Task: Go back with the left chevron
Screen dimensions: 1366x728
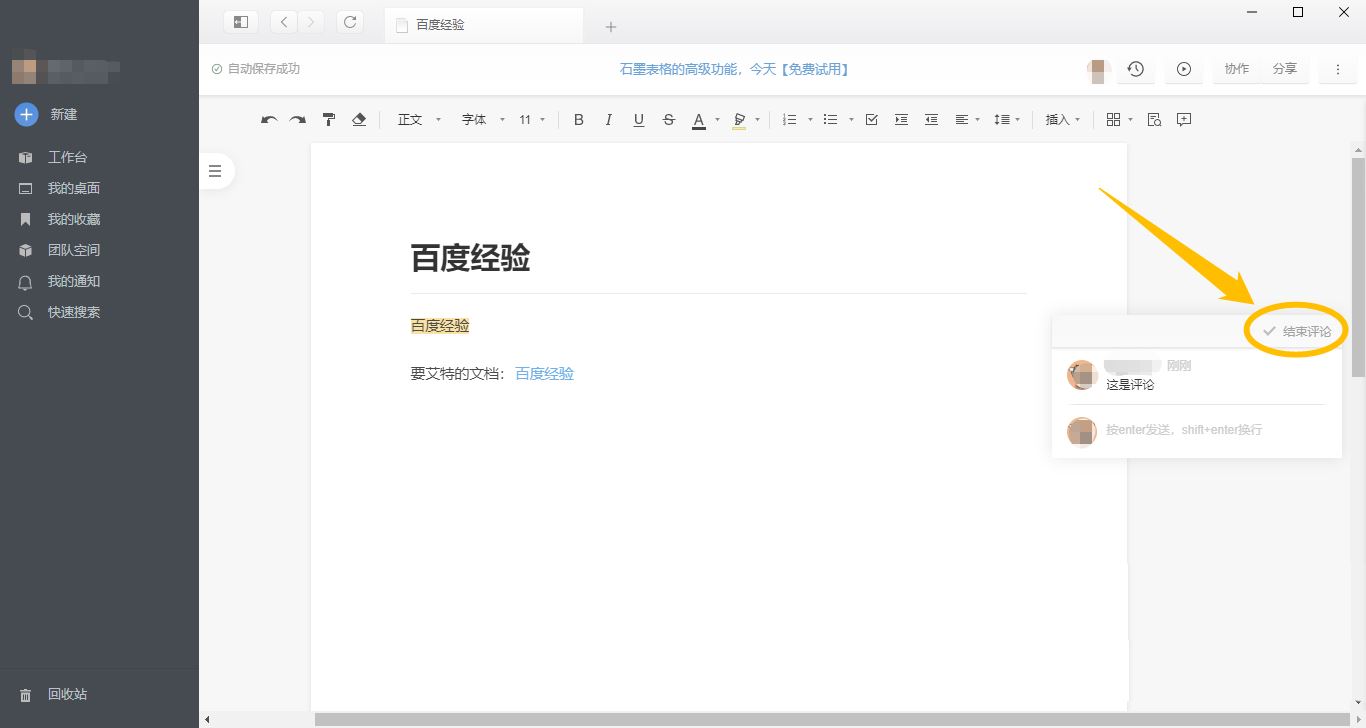Action: [x=284, y=22]
